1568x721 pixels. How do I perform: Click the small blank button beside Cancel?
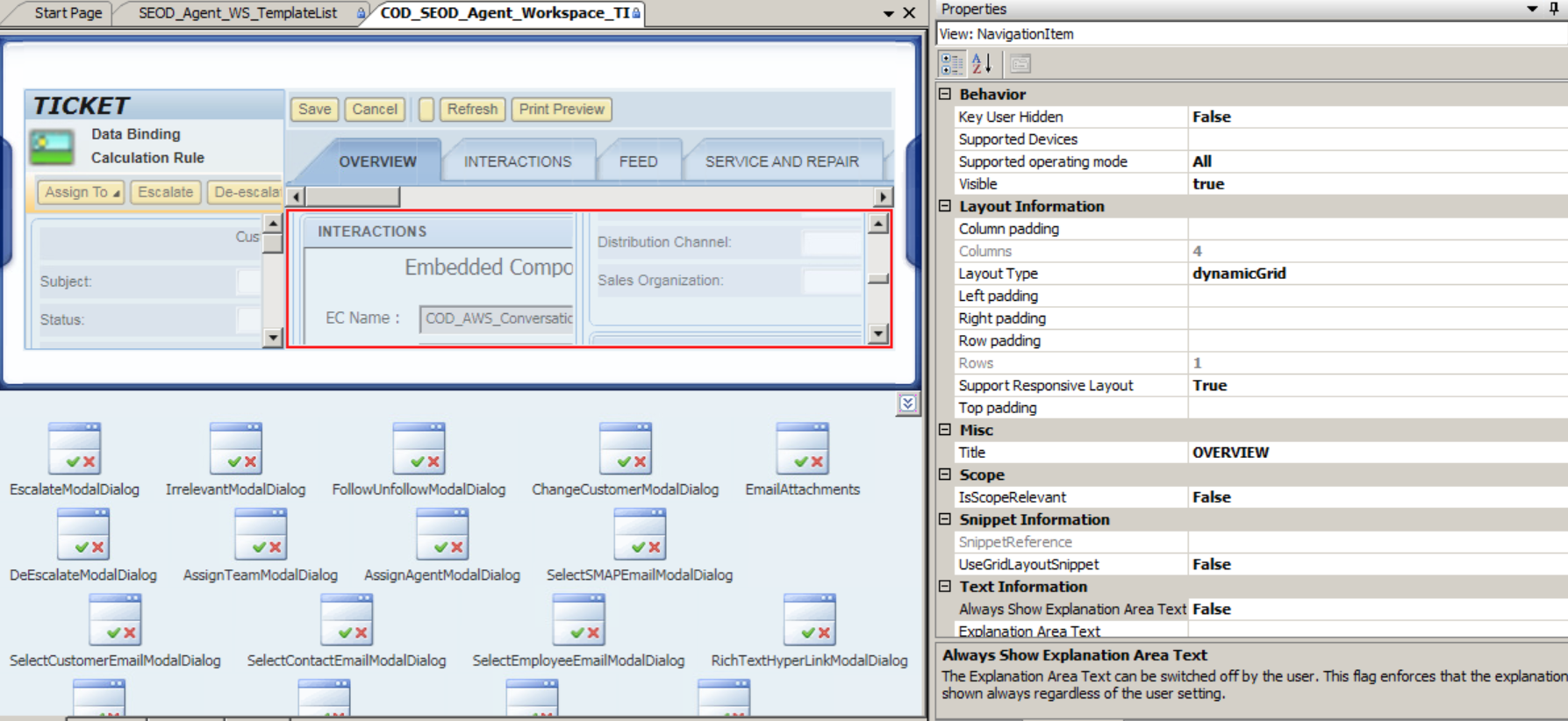click(x=426, y=109)
